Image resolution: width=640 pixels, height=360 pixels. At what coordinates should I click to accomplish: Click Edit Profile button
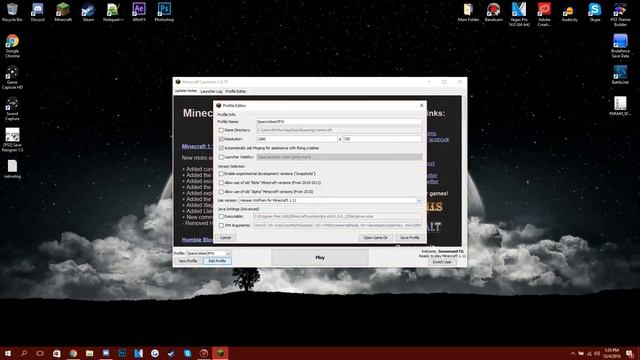217,261
